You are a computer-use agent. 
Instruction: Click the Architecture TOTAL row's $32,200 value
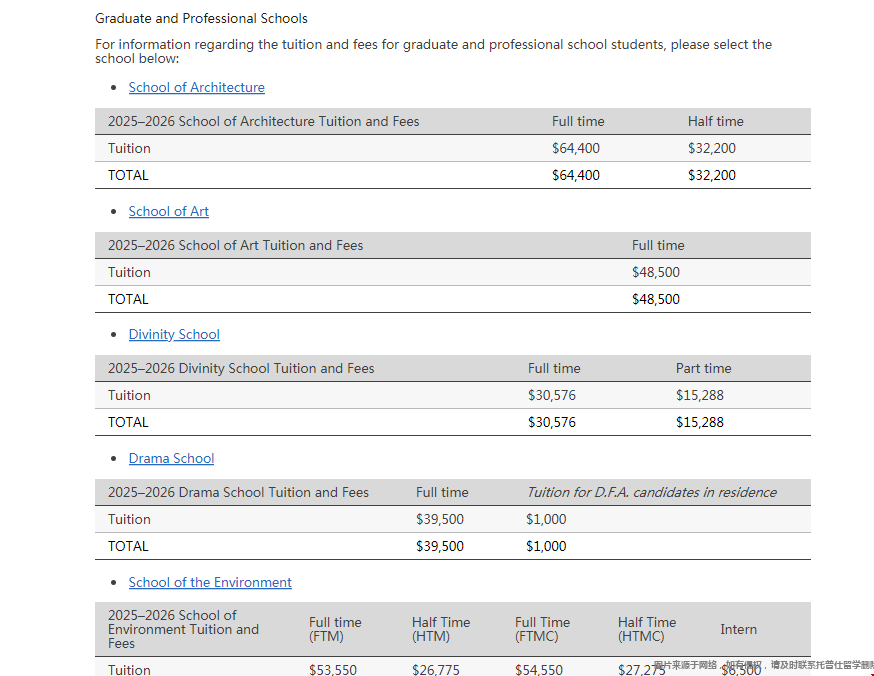point(711,175)
